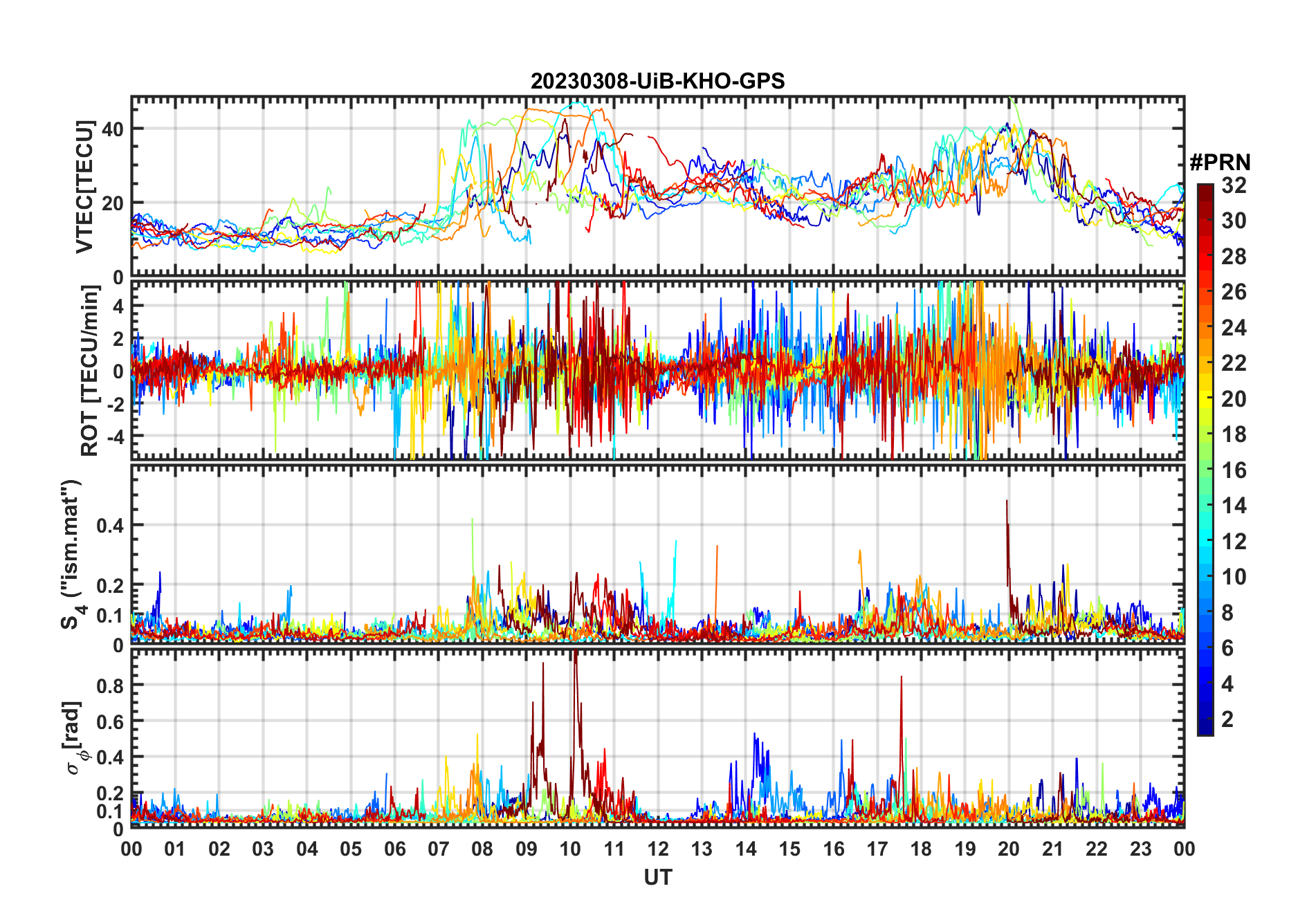The height and width of the screenshot is (920, 1316).
Task: Click x-axis tick label 22
Action: (1097, 849)
